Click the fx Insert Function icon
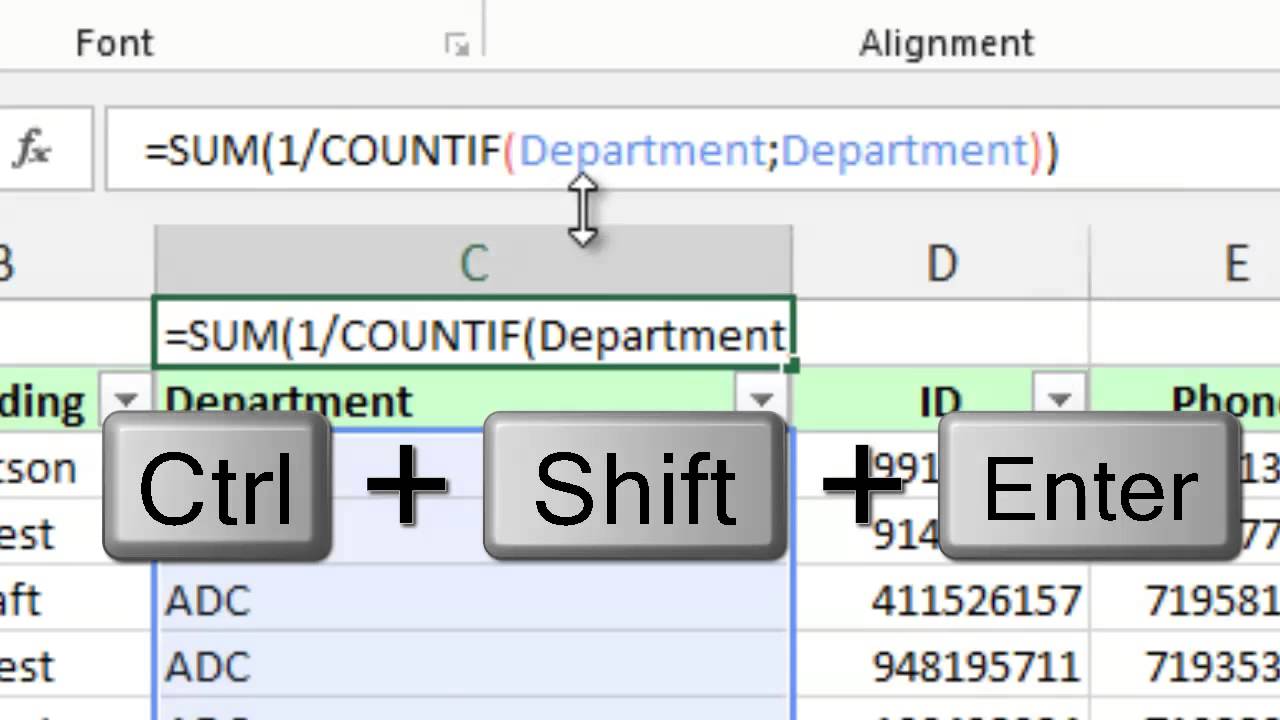The image size is (1280, 720). [31, 151]
